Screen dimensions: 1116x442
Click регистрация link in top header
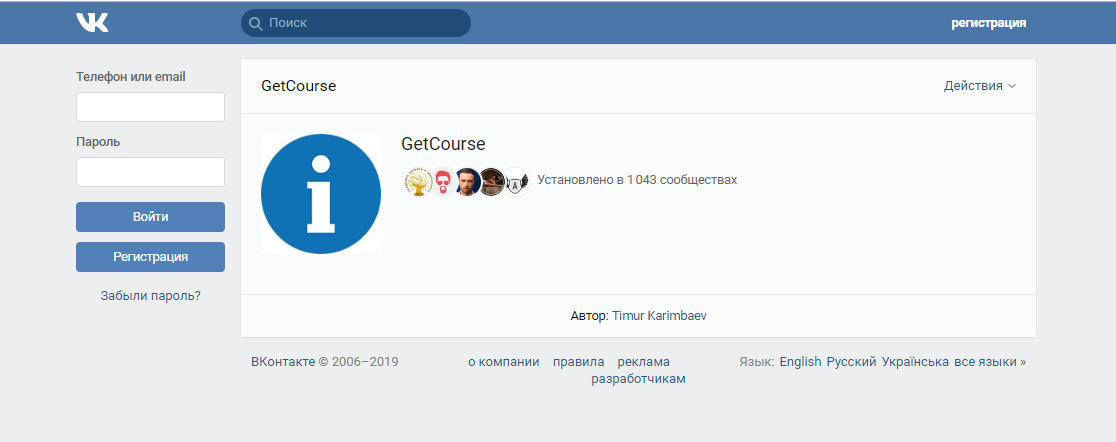tap(989, 23)
